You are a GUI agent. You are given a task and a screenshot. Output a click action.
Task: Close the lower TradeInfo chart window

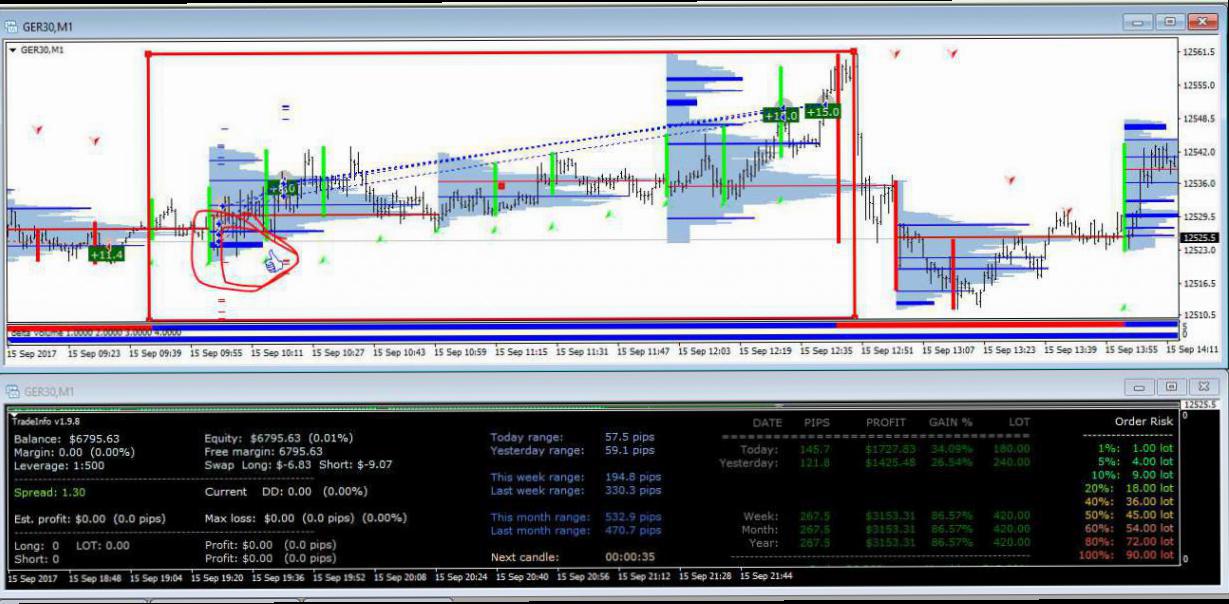coord(1203,386)
